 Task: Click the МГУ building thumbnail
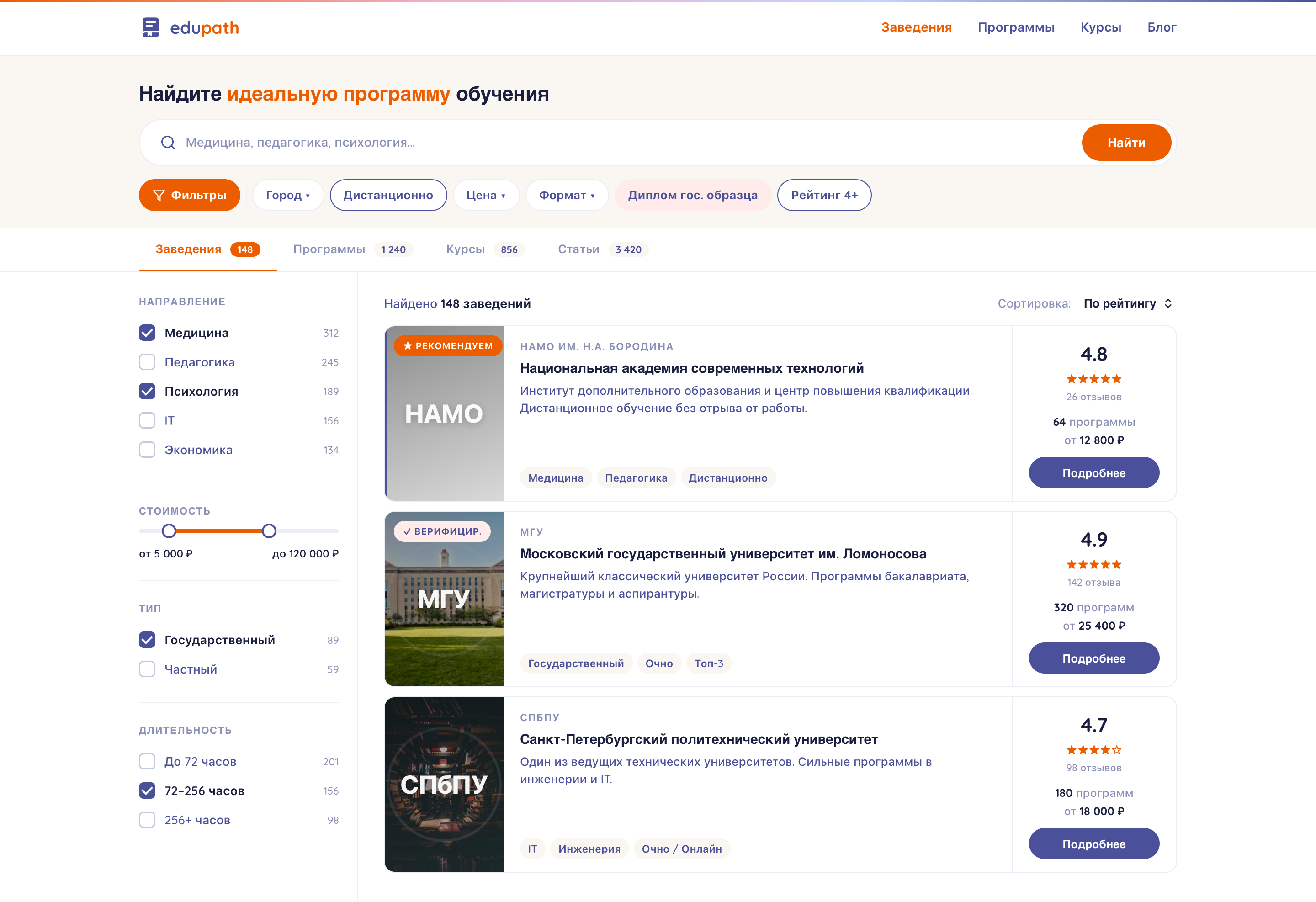[x=444, y=599]
